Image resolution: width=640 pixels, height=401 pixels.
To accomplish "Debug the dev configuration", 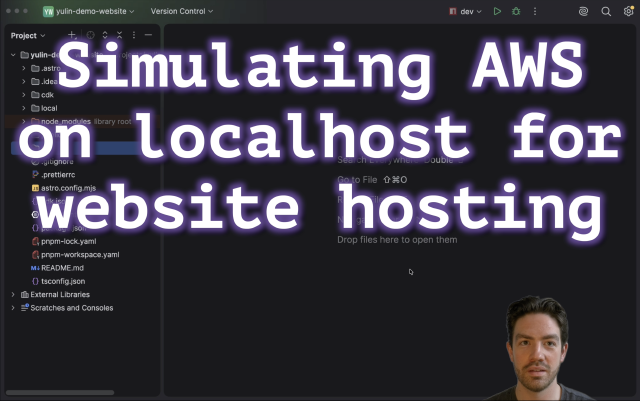I will coord(516,11).
